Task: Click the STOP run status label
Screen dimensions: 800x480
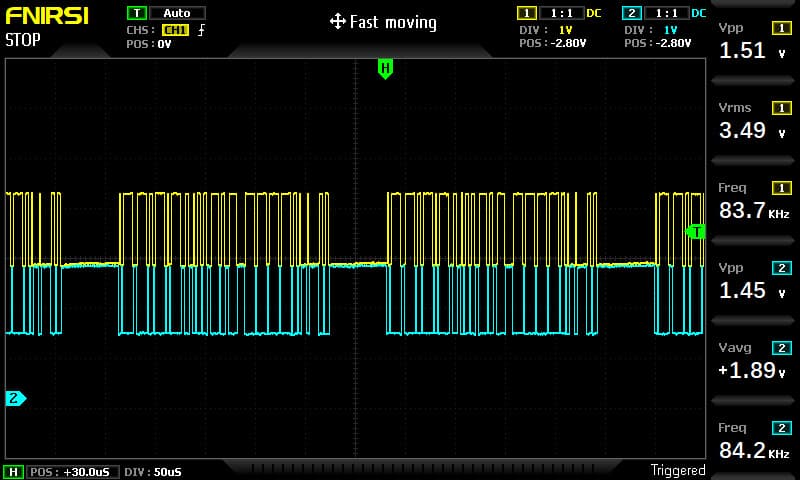Action: tap(22, 40)
